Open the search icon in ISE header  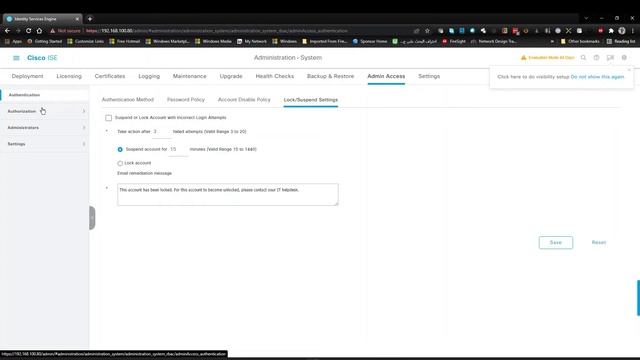[583, 58]
